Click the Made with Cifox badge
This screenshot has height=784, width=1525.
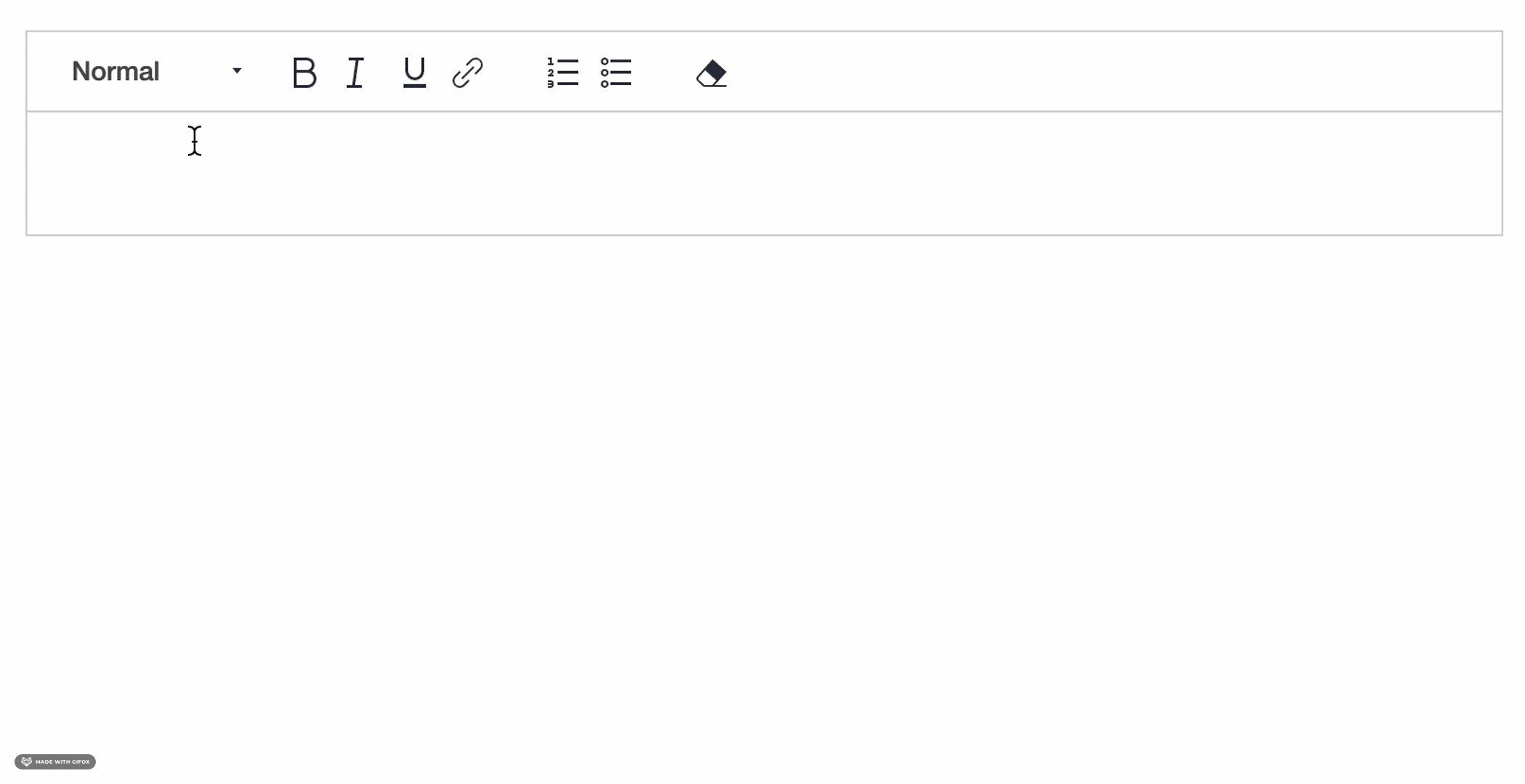[x=55, y=762]
